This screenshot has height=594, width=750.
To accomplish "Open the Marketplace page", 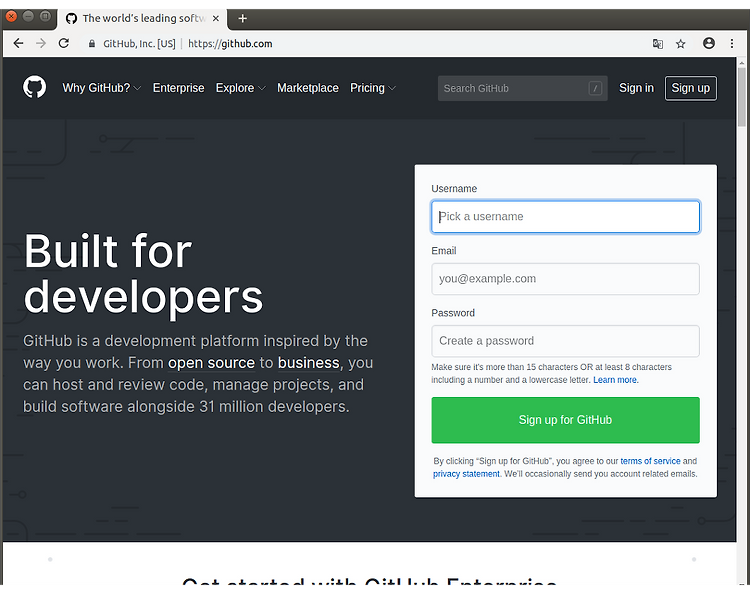I will (x=308, y=88).
